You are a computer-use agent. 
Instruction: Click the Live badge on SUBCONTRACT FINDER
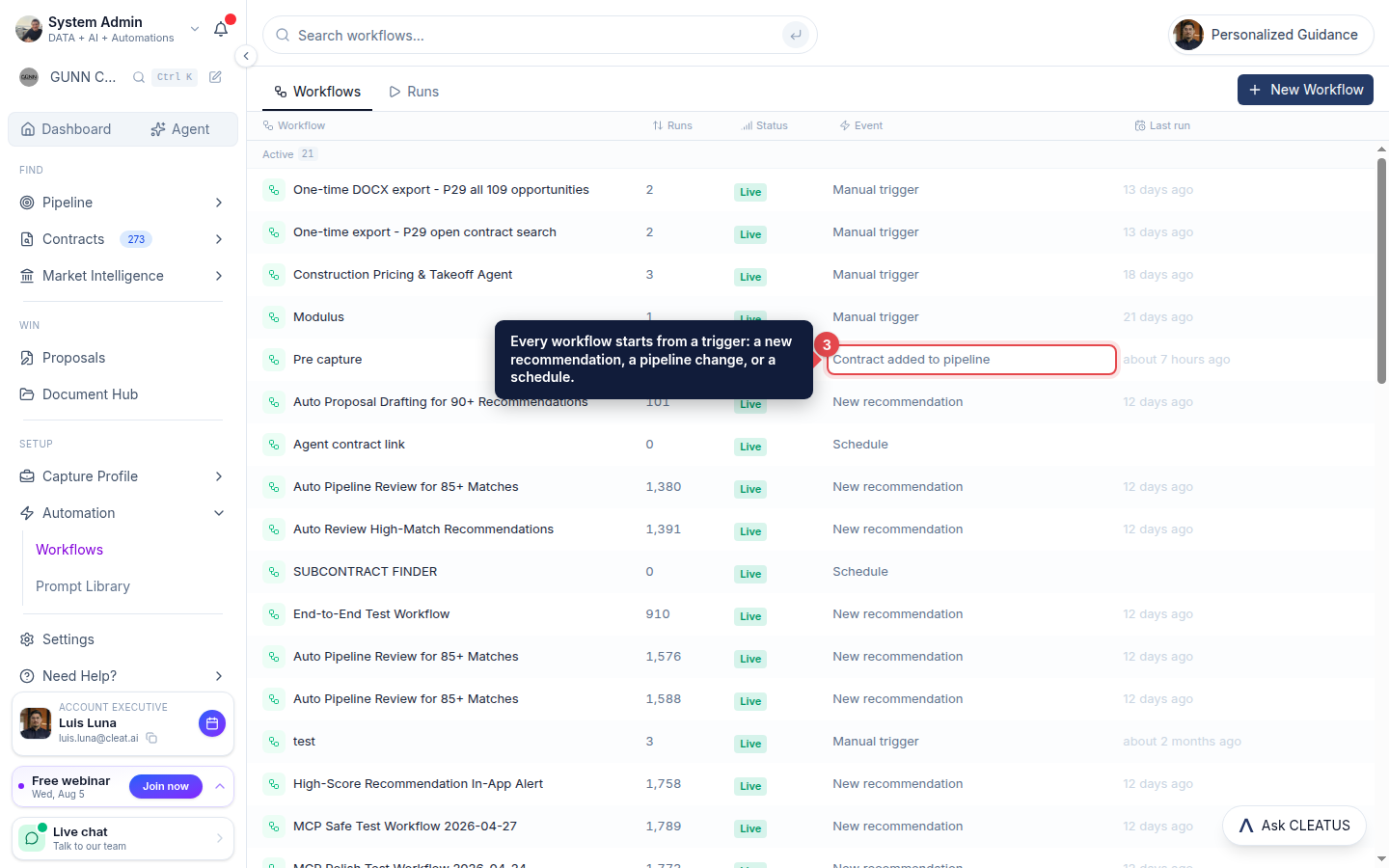point(750,574)
